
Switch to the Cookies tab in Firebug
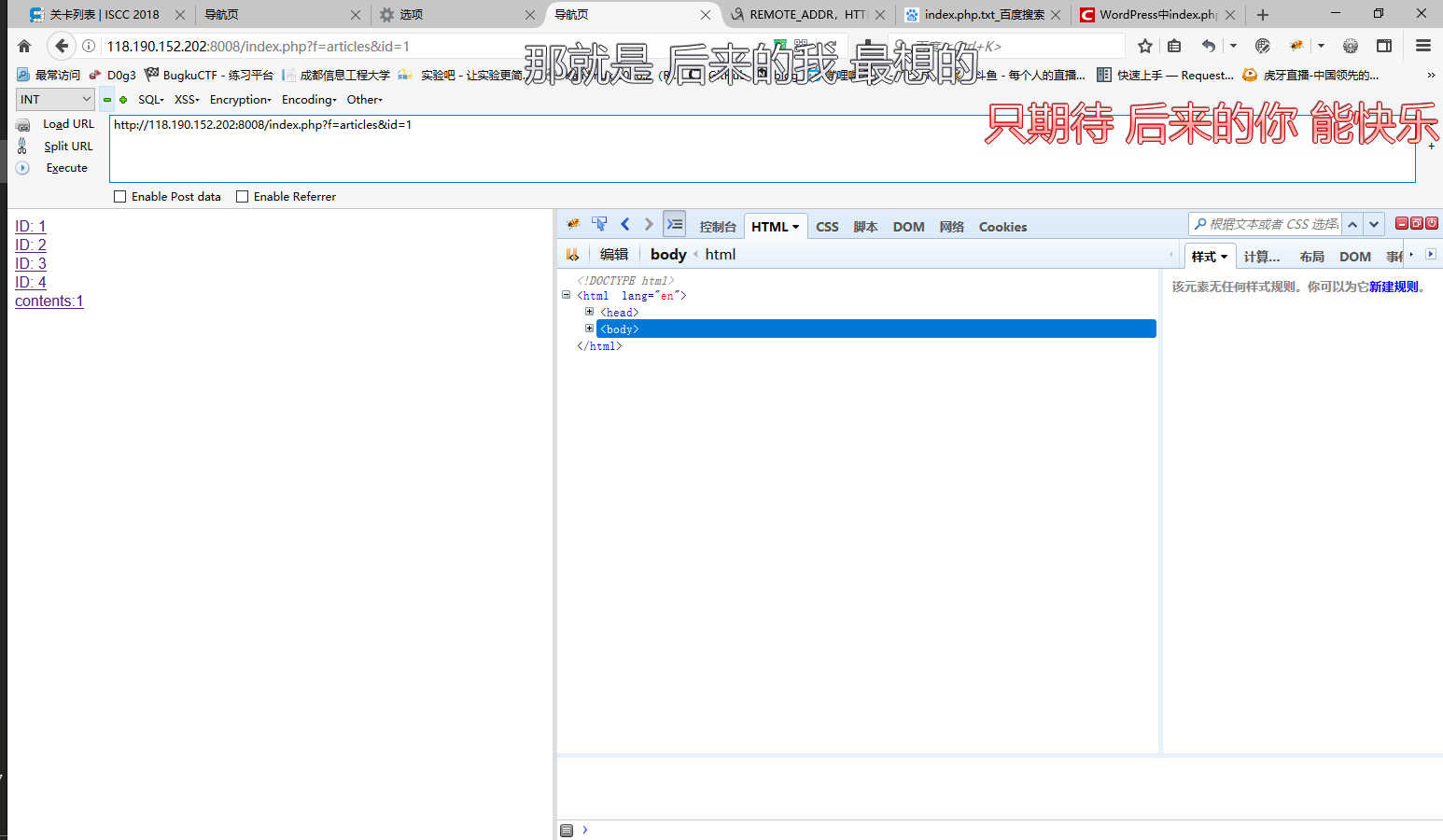(x=1002, y=227)
